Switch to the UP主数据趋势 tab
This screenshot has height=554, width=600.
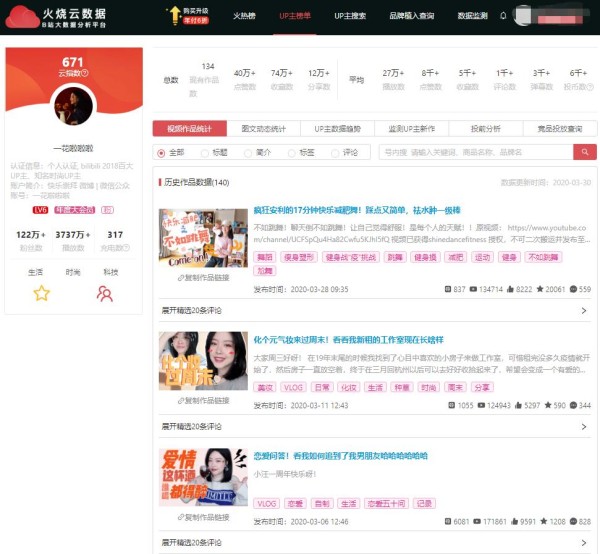[338, 129]
